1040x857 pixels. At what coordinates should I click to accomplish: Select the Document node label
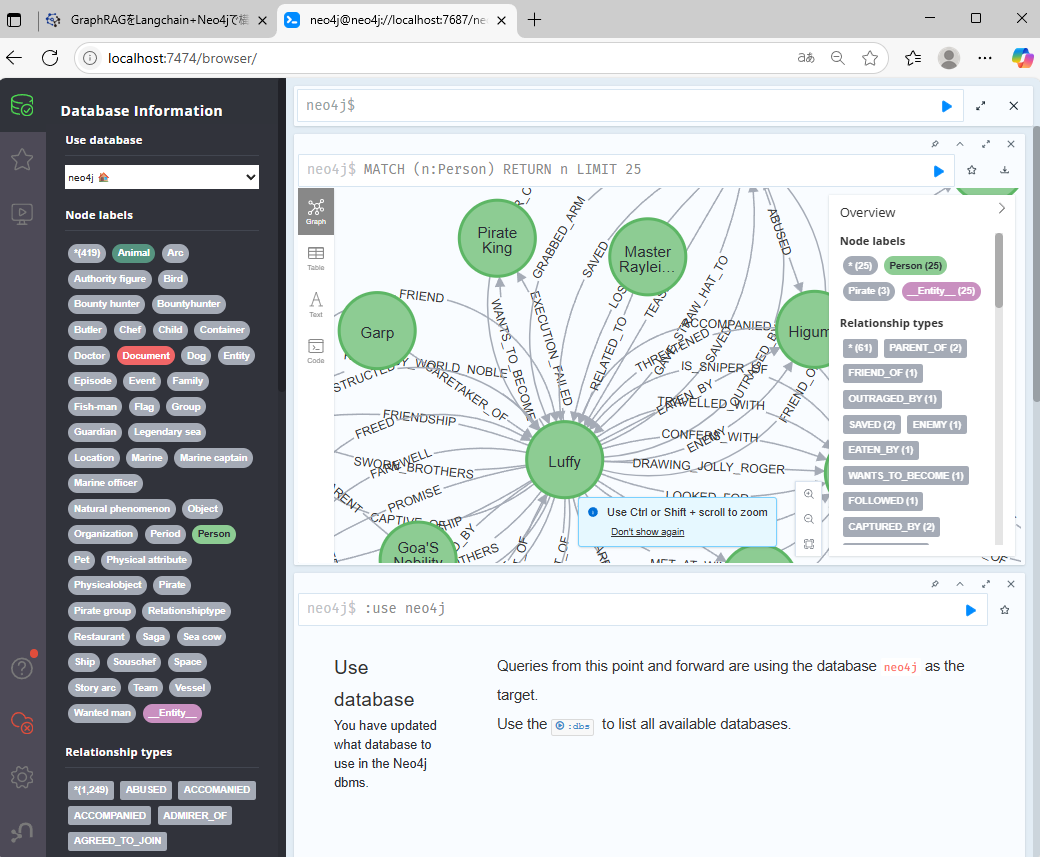[x=146, y=356]
